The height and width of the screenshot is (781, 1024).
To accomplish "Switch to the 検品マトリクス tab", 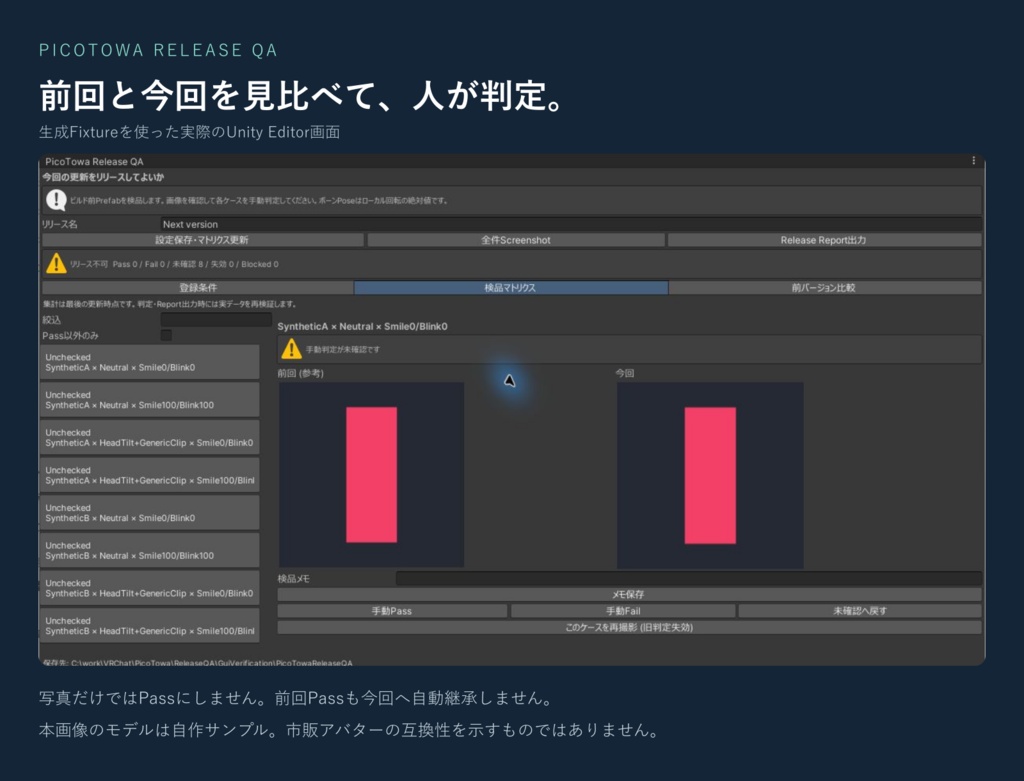I will 511,287.
